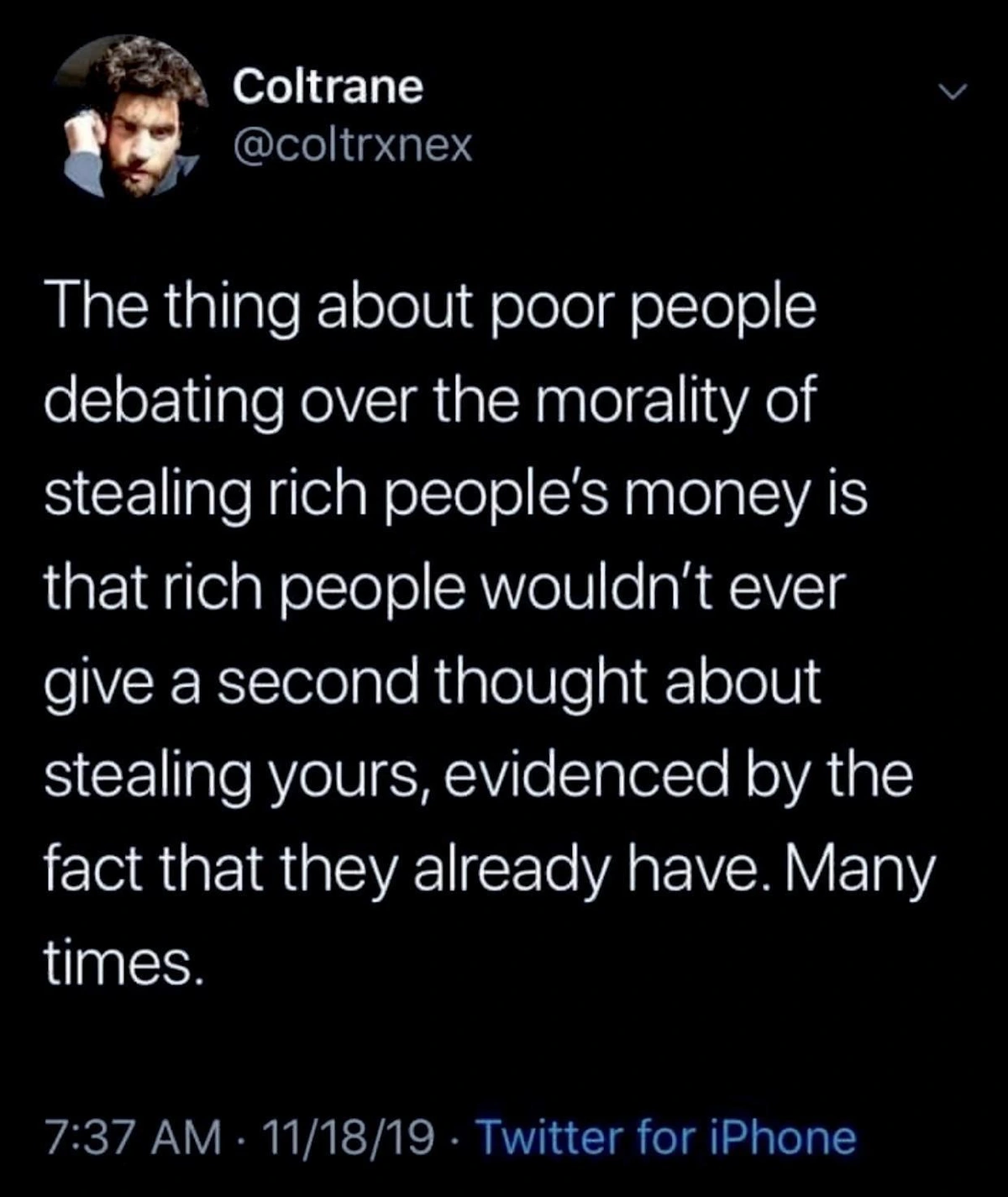
Task: Select the 7:37 AM timestamp
Action: pos(133,1138)
